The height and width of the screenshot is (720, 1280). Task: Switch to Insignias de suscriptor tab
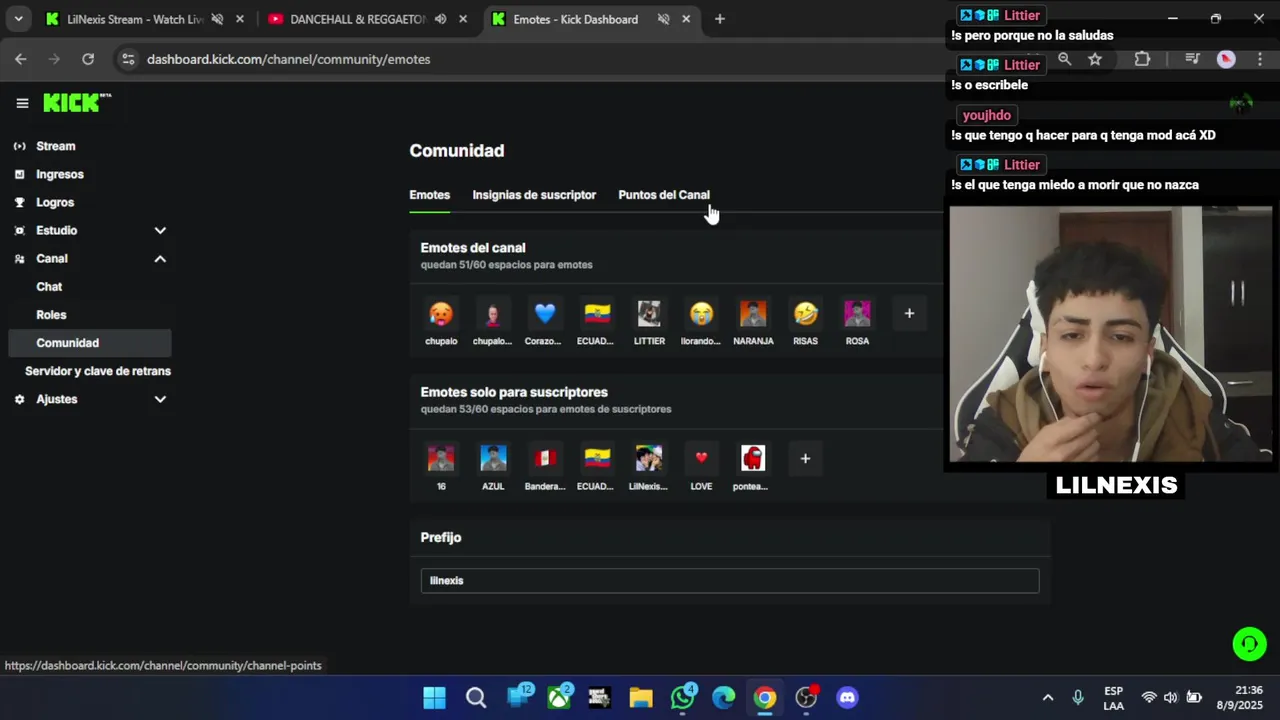(x=534, y=195)
